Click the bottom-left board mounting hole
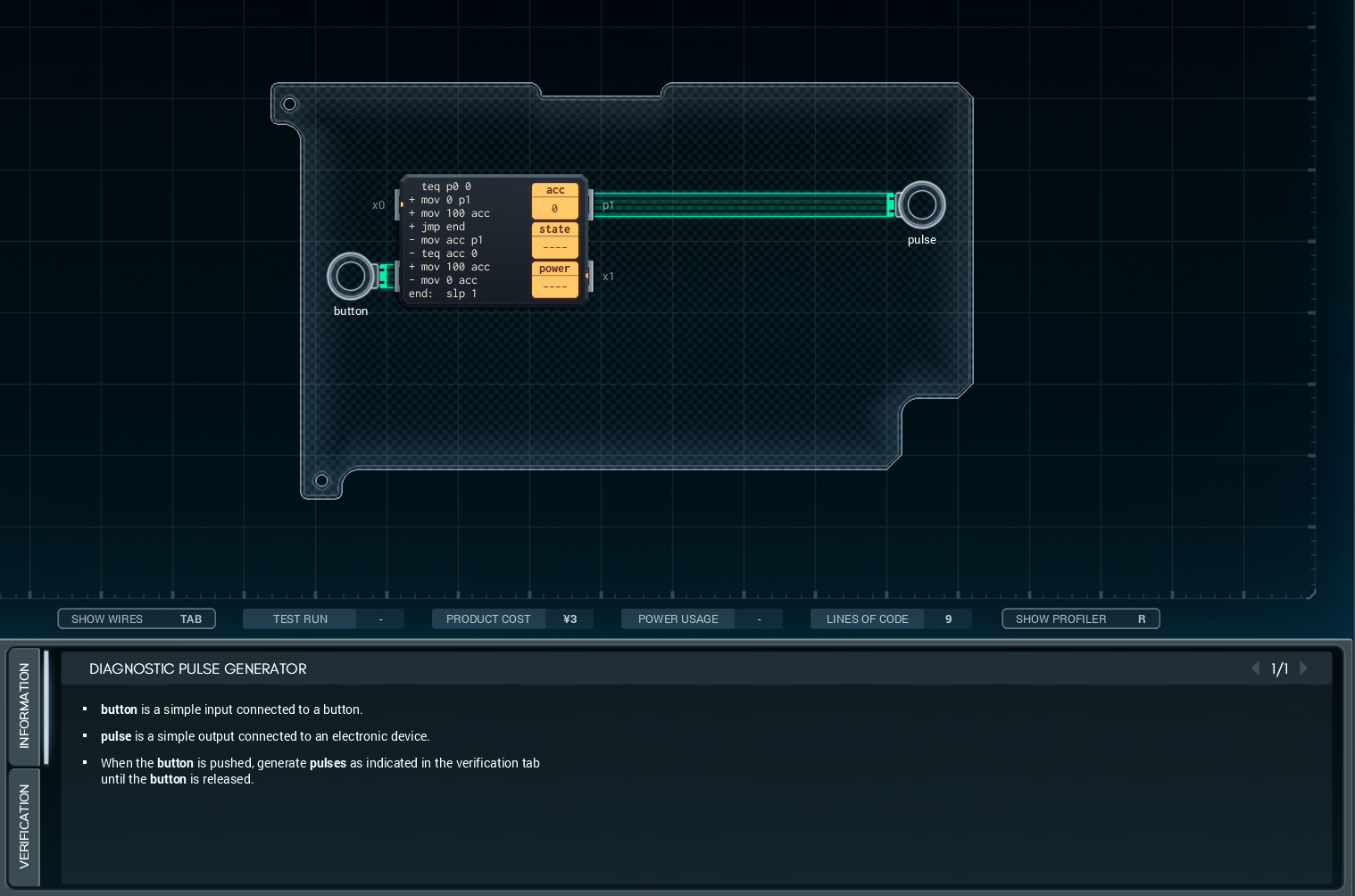The height and width of the screenshot is (896, 1355). (321, 481)
